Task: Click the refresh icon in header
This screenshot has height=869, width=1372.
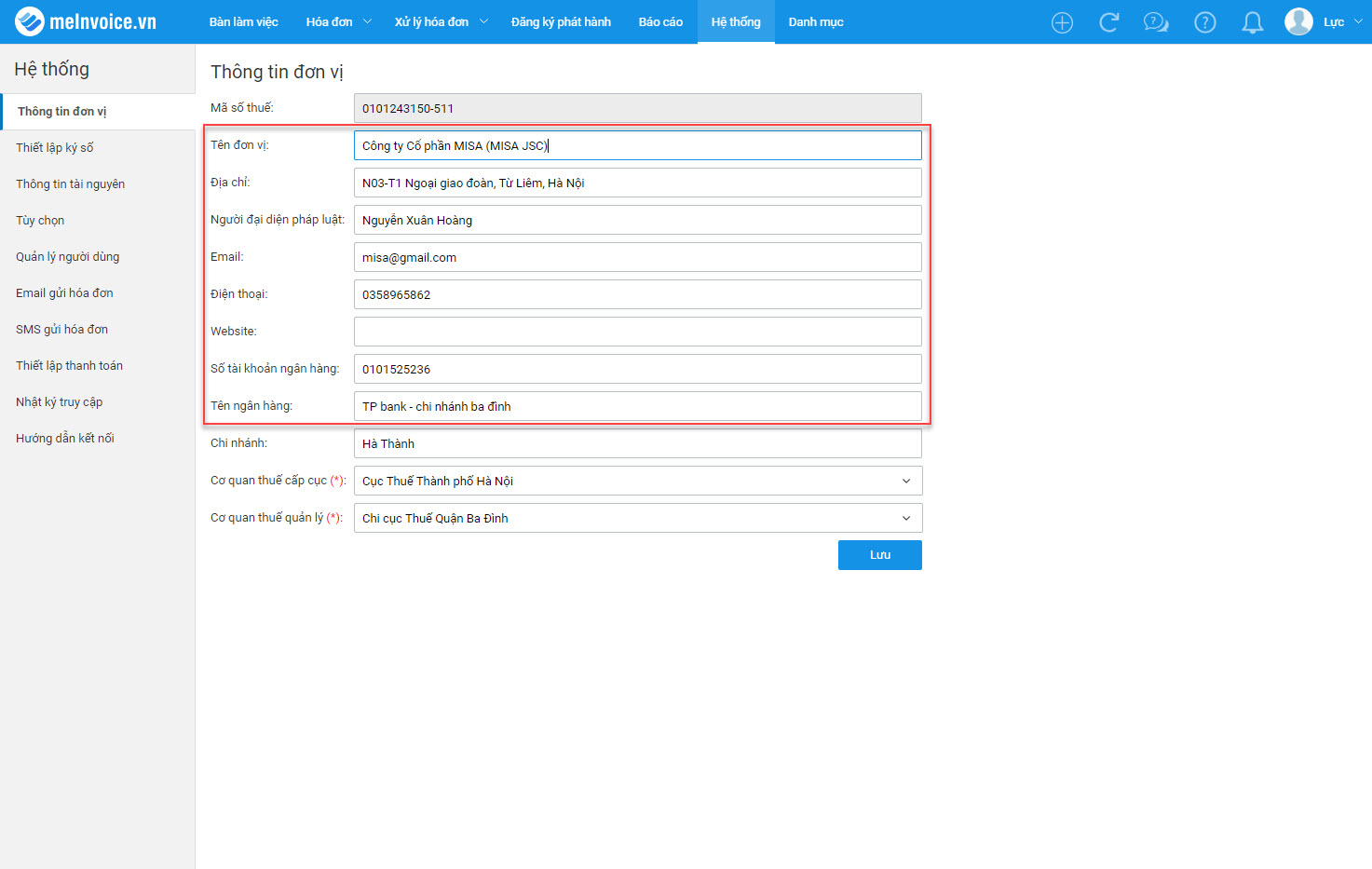Action: point(1108,22)
